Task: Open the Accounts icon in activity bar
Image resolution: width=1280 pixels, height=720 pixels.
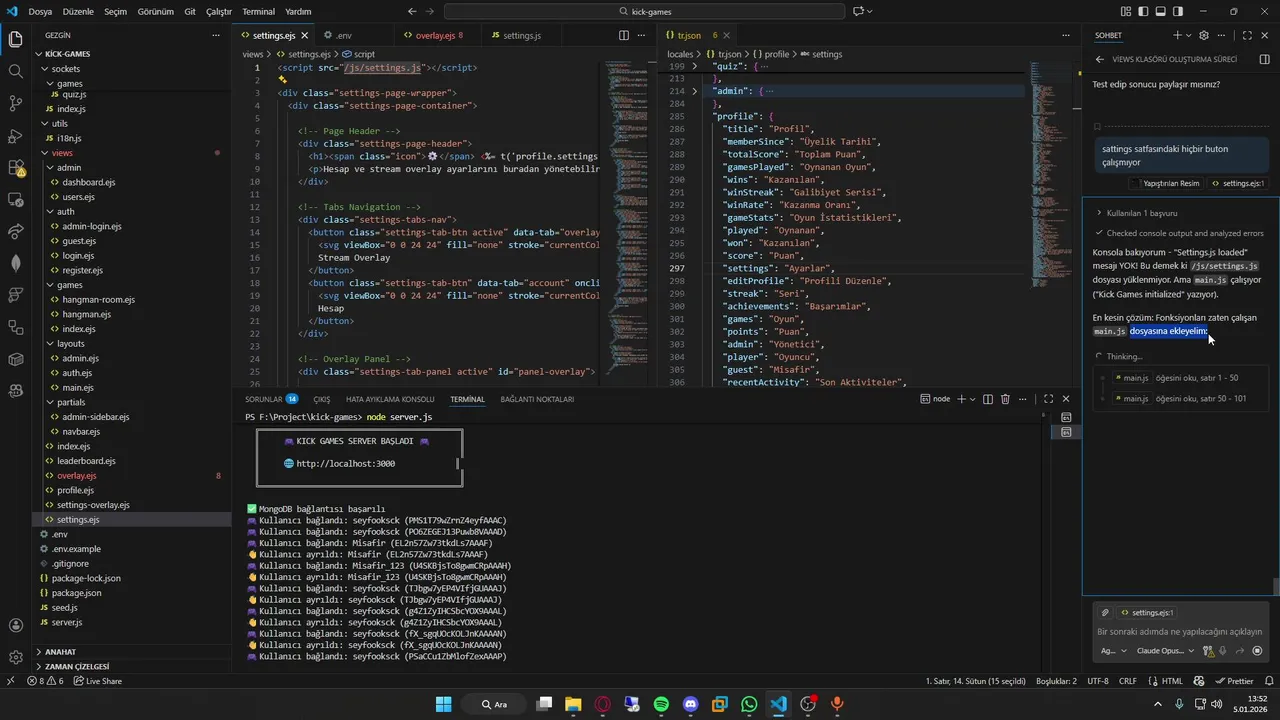Action: [x=15, y=626]
